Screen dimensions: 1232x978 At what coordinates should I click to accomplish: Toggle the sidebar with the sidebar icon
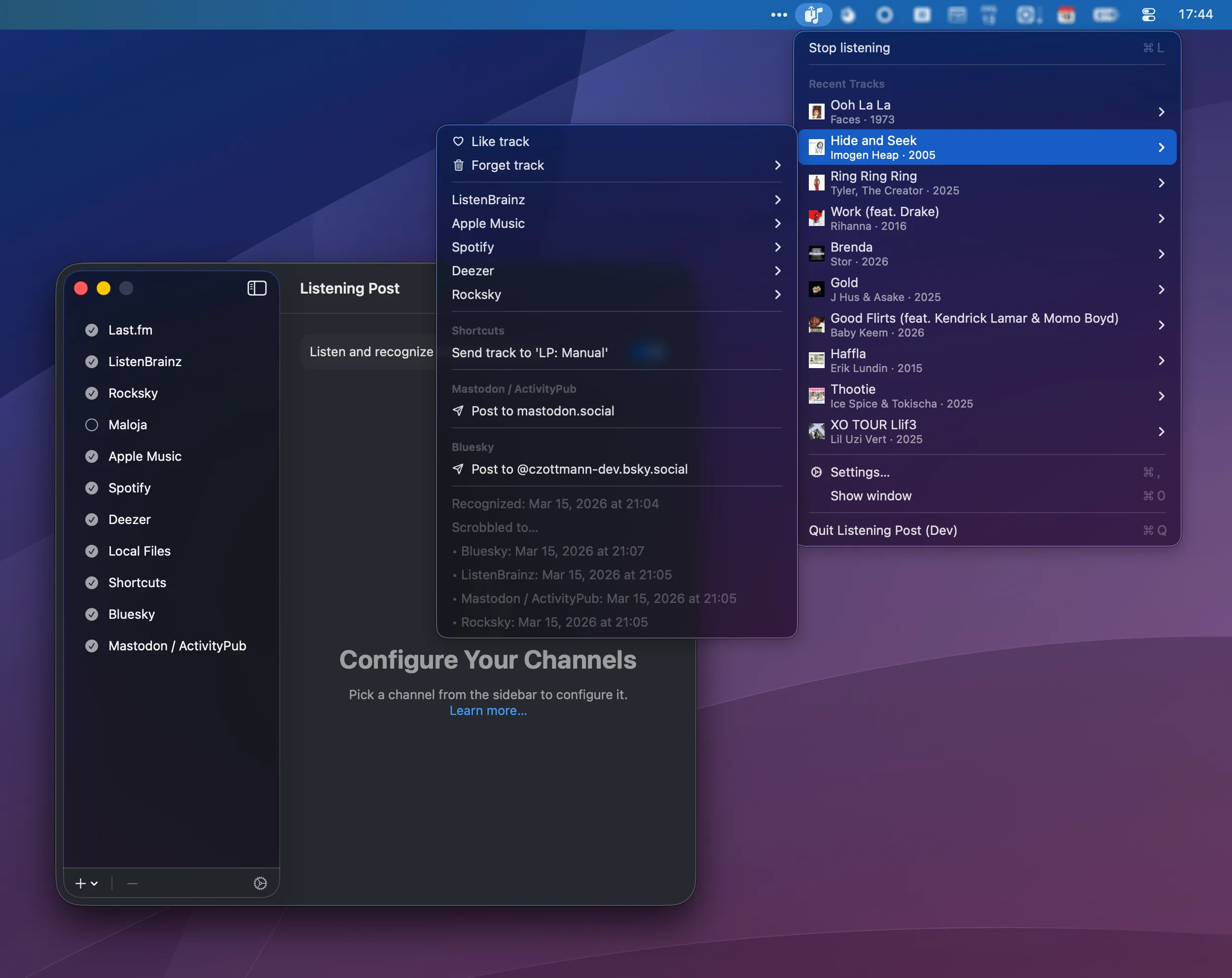pos(256,288)
